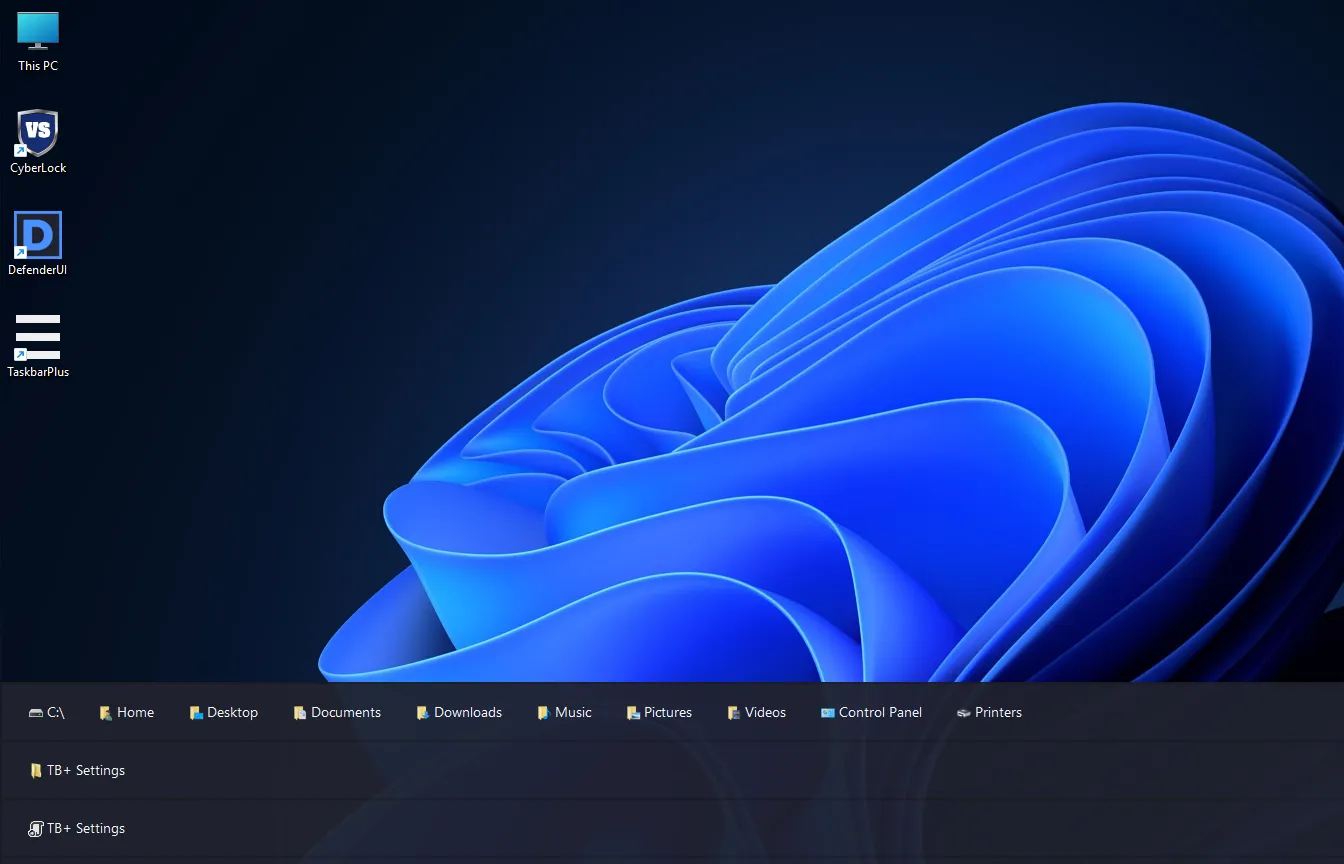Open the Home folder icon
Screen dimensions: 1344x864
[x=126, y=712]
